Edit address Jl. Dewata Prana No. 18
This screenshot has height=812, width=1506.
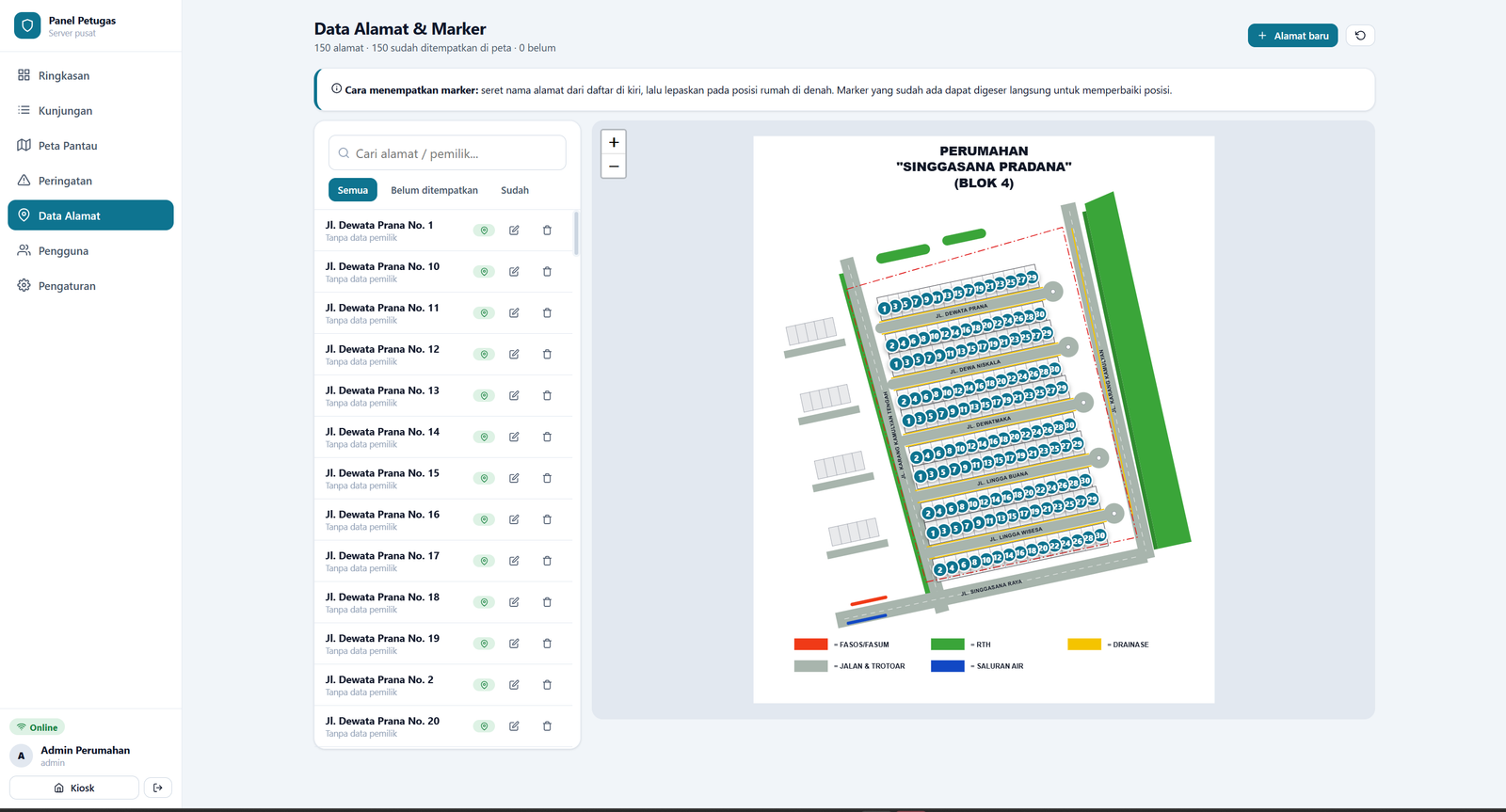(x=514, y=603)
